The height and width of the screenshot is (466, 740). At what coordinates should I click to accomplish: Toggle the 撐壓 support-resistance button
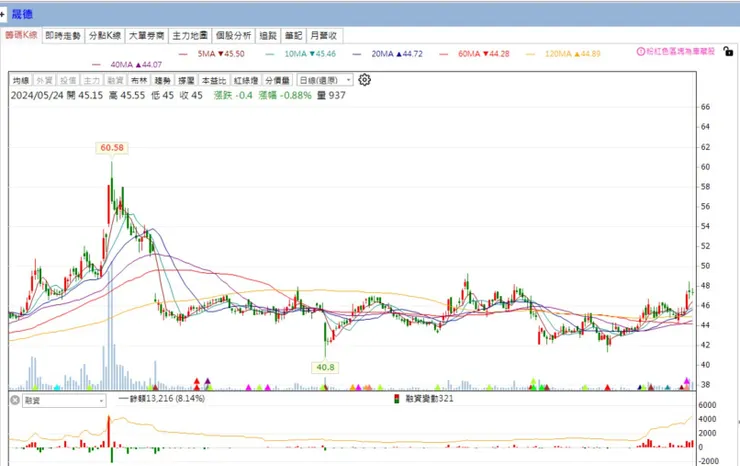[x=186, y=80]
